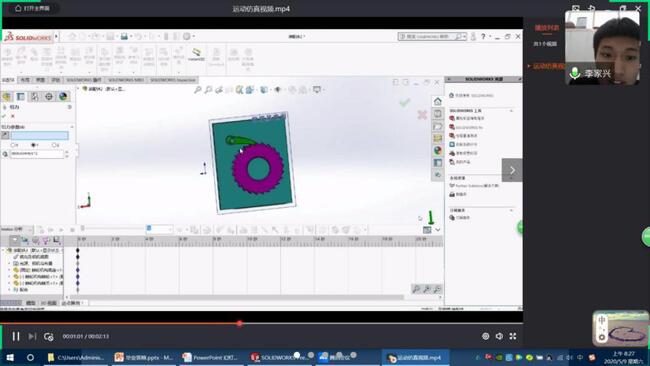650x366 pixels.
Task: Switch to the SOLIDWORKS MBD tab
Action: [x=126, y=80]
